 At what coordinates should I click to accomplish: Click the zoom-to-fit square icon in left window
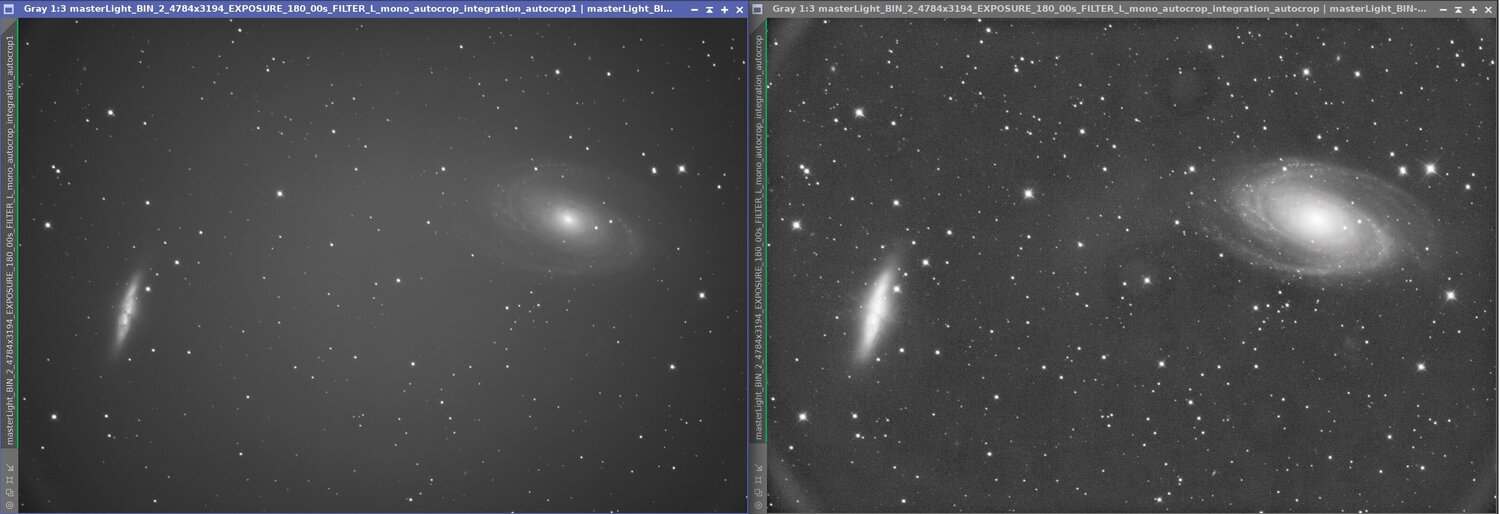[x=9, y=480]
